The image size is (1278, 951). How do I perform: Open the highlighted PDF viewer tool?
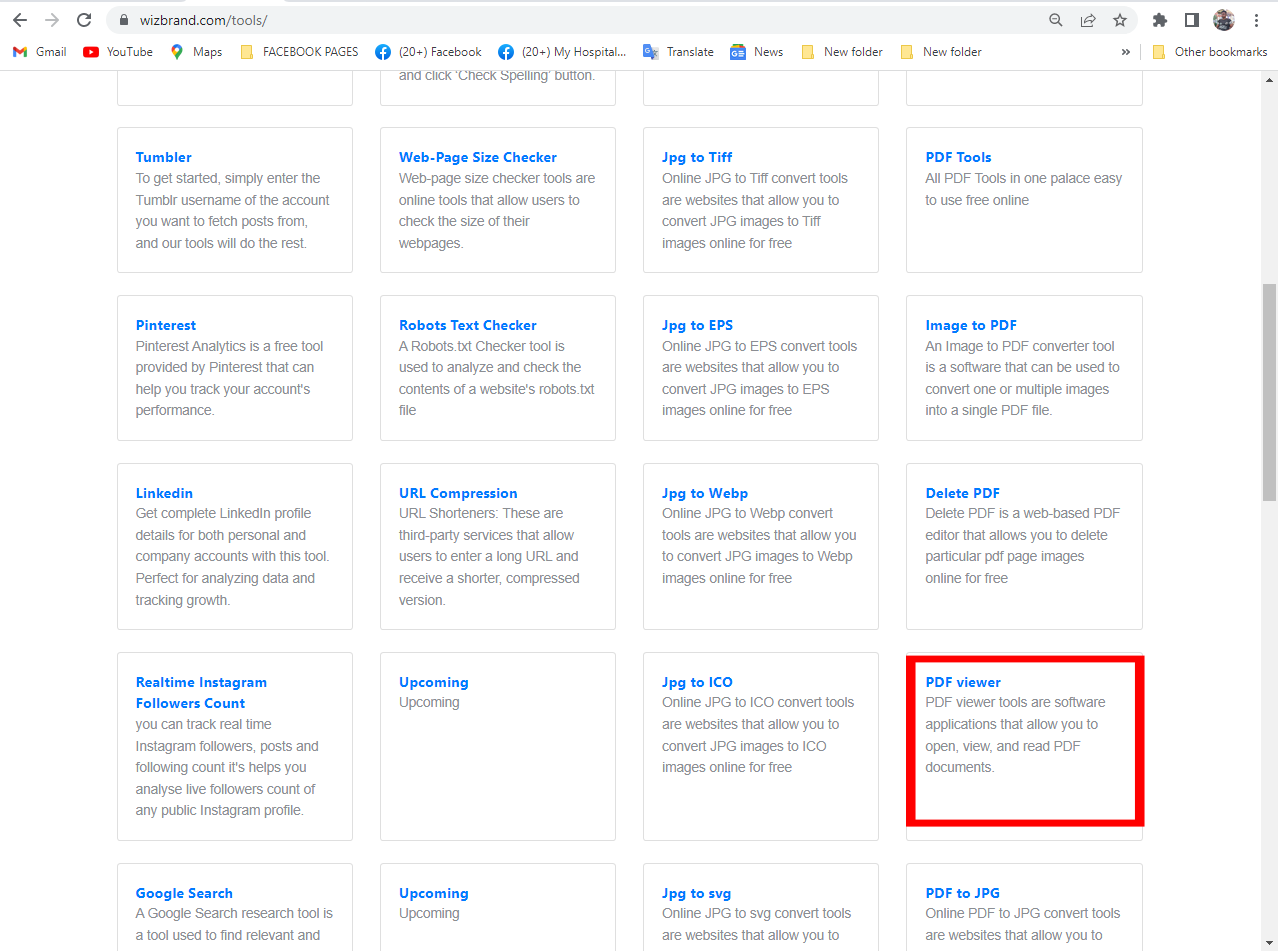pos(963,682)
